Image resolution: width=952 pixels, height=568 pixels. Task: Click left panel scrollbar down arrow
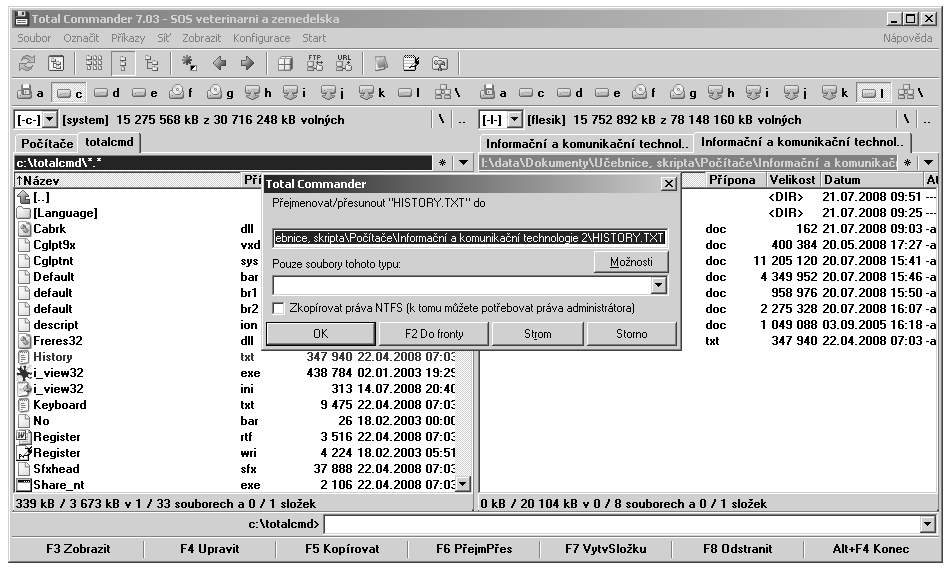(x=464, y=484)
